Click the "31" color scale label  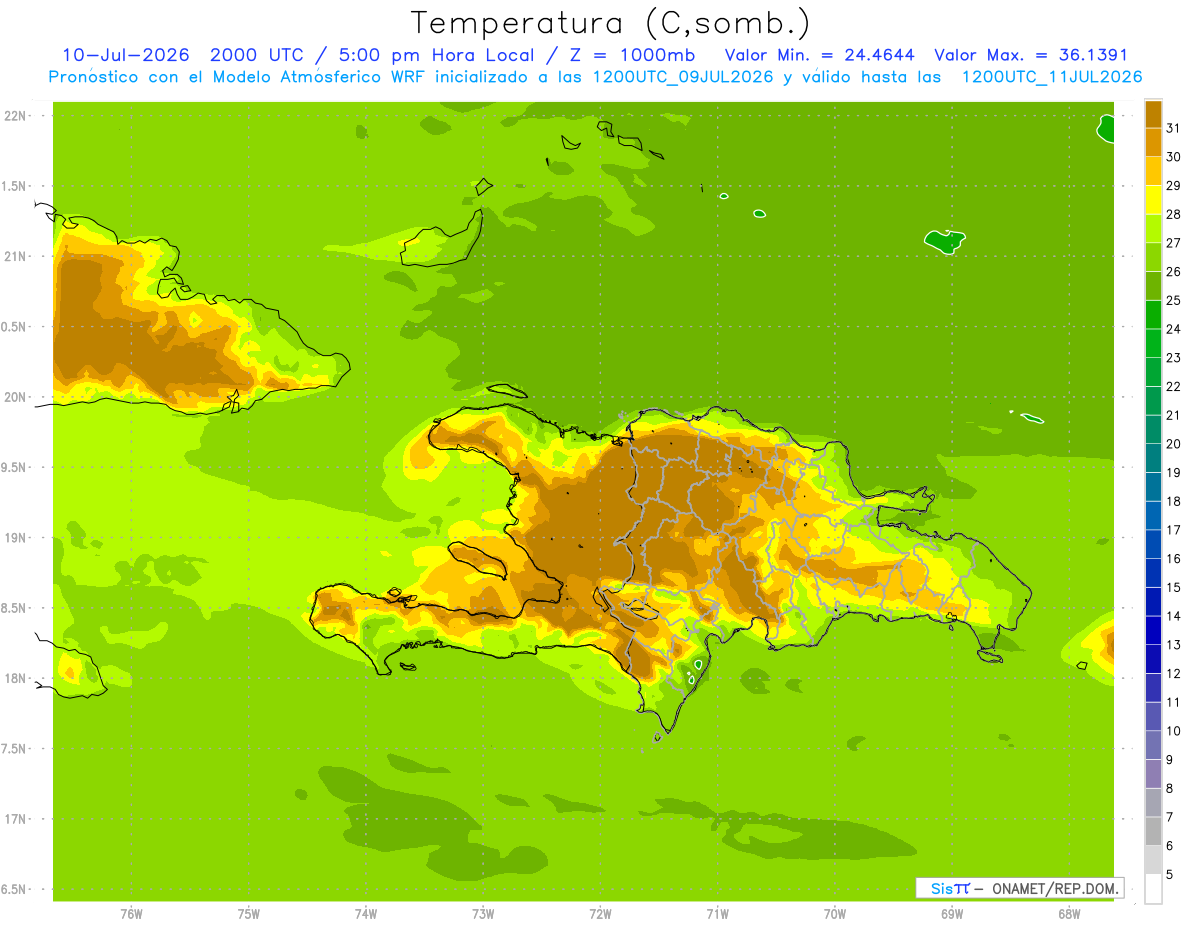click(1173, 128)
